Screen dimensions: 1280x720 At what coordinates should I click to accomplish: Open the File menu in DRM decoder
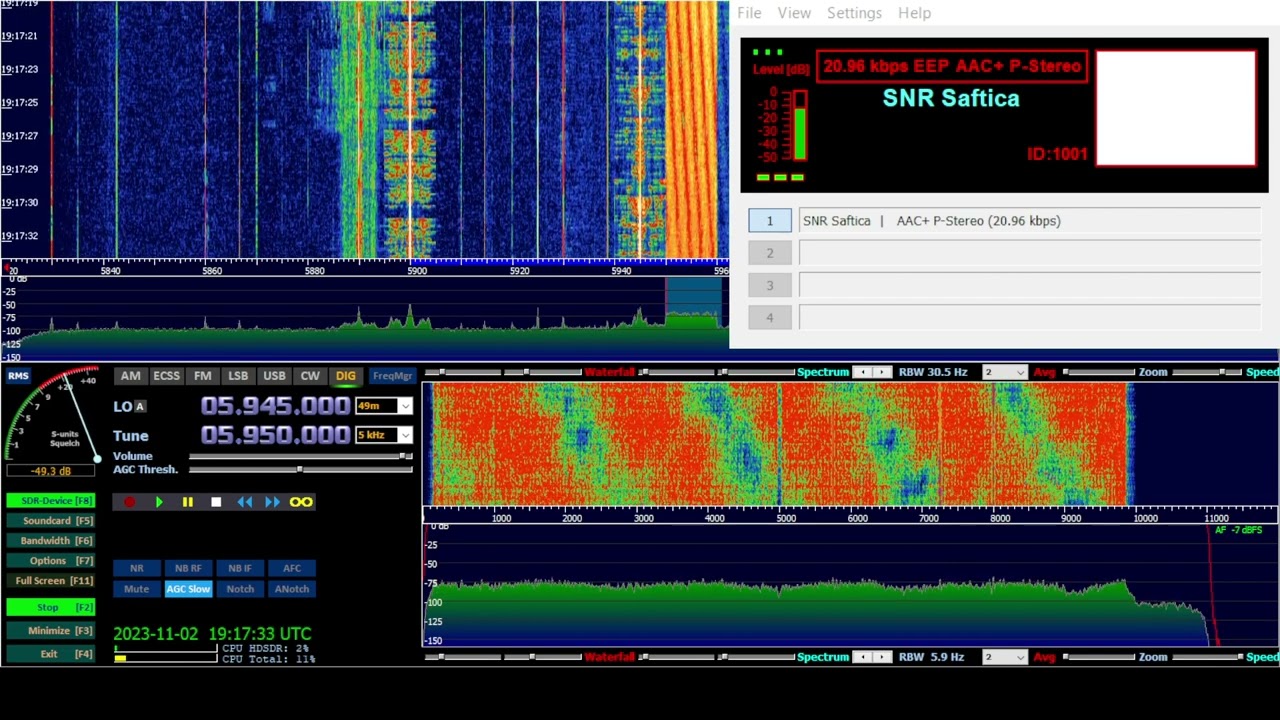pos(749,13)
